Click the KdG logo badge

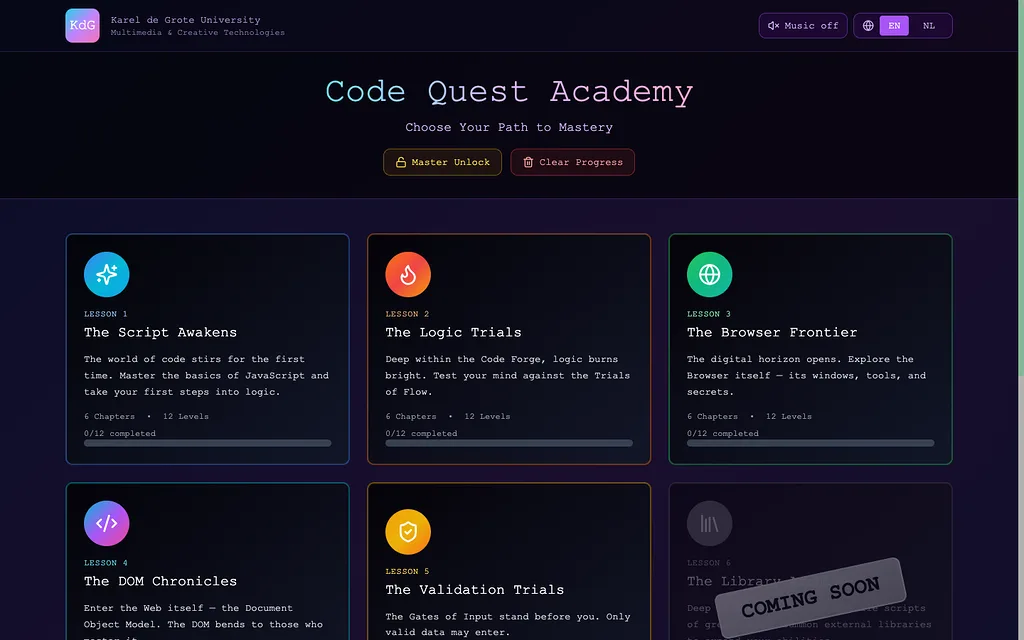[x=82, y=25]
